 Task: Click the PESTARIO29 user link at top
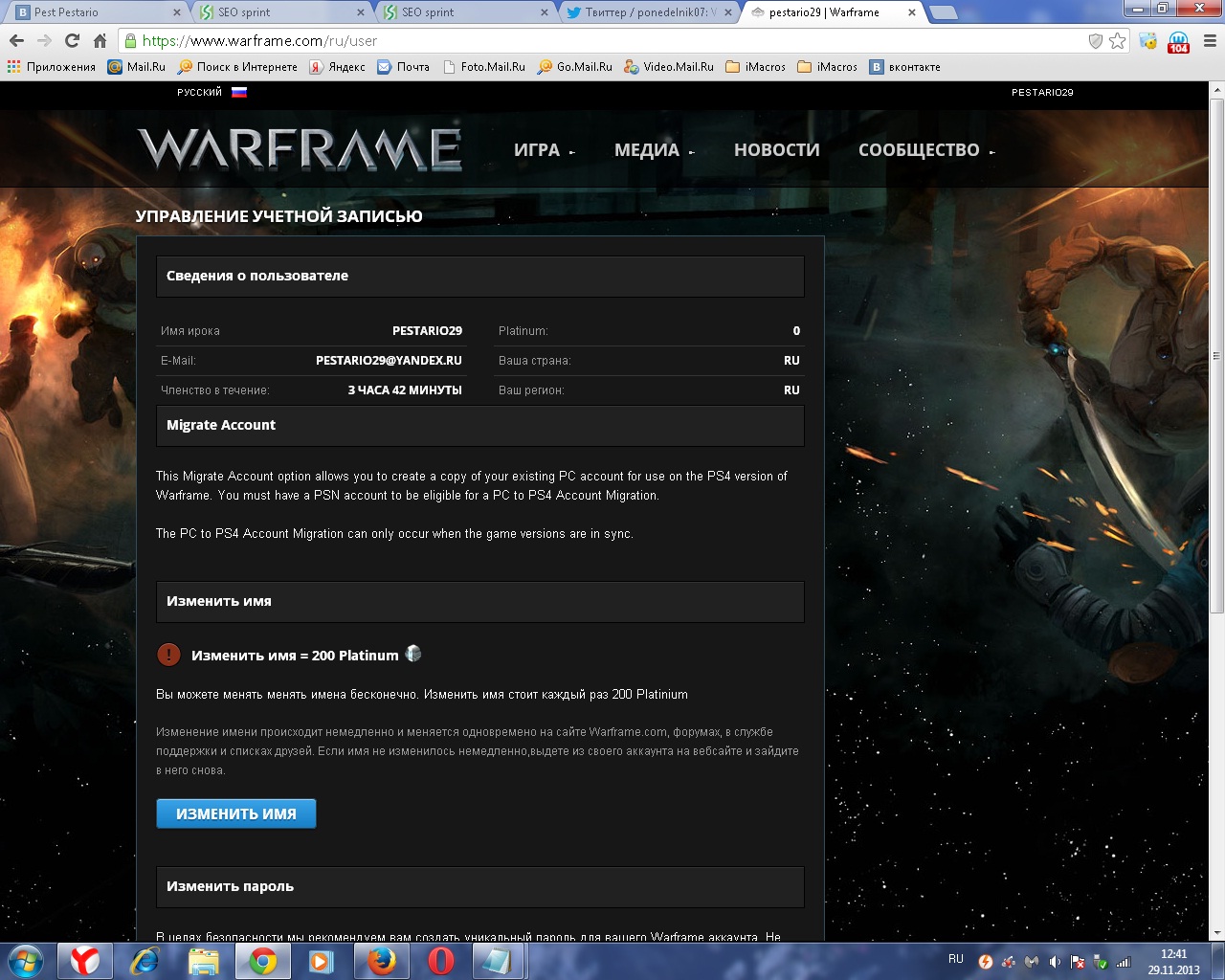[x=1042, y=92]
